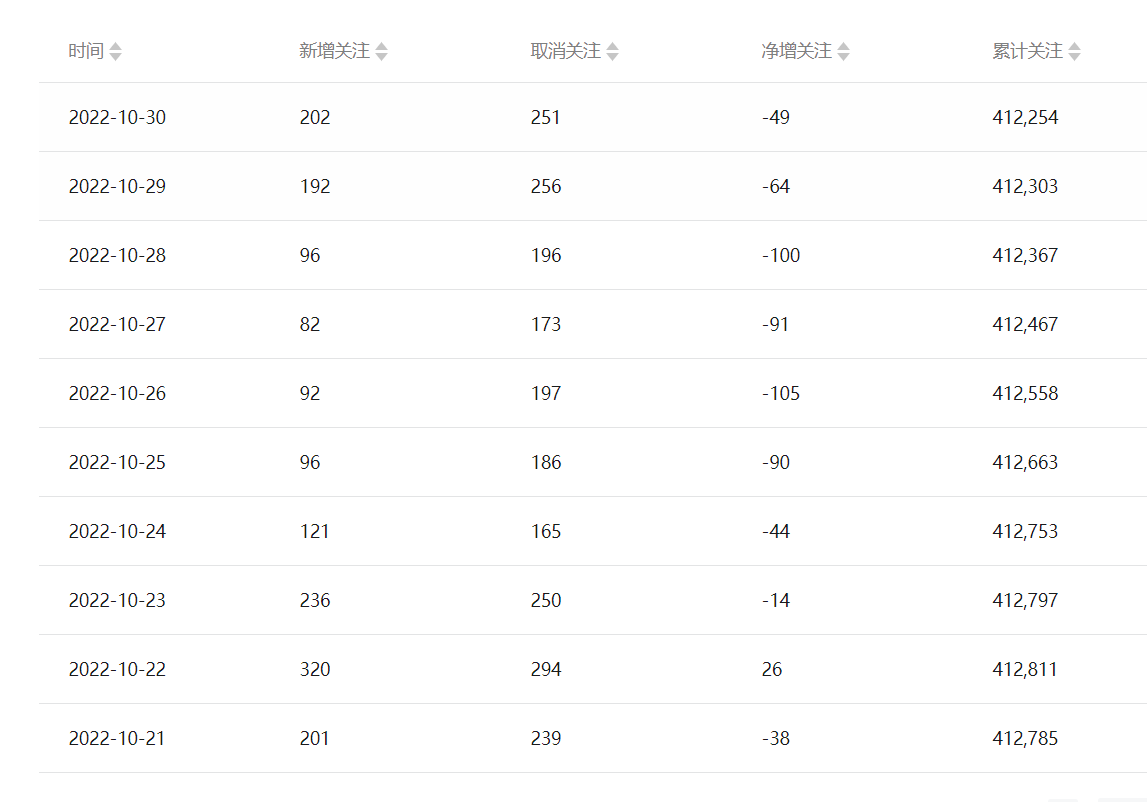This screenshot has height=802, width=1147.
Task: Click the 累计关注 column header text
Action: pyautogui.click(x=1027, y=51)
